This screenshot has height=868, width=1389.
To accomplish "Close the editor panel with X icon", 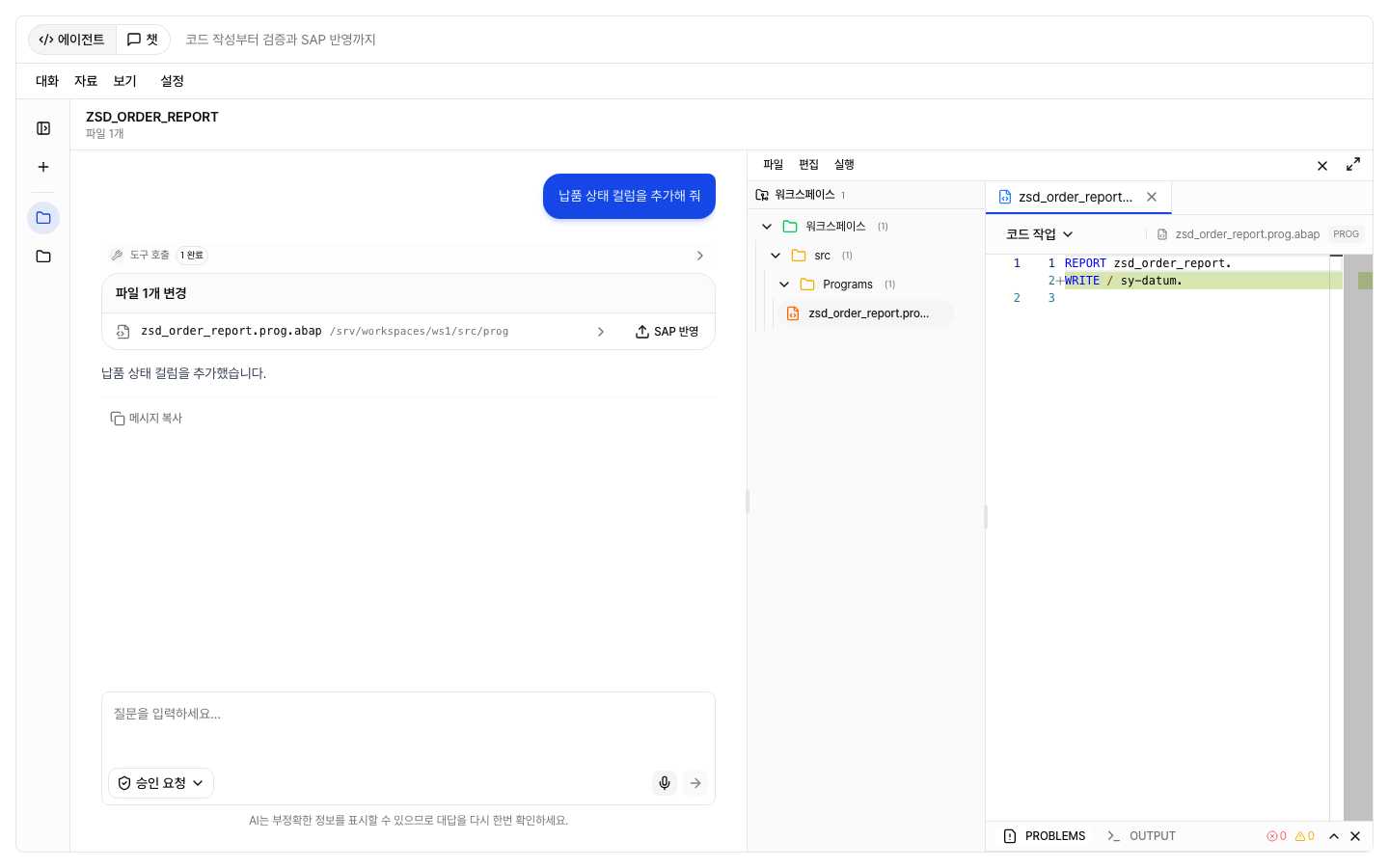I will coord(1322,166).
